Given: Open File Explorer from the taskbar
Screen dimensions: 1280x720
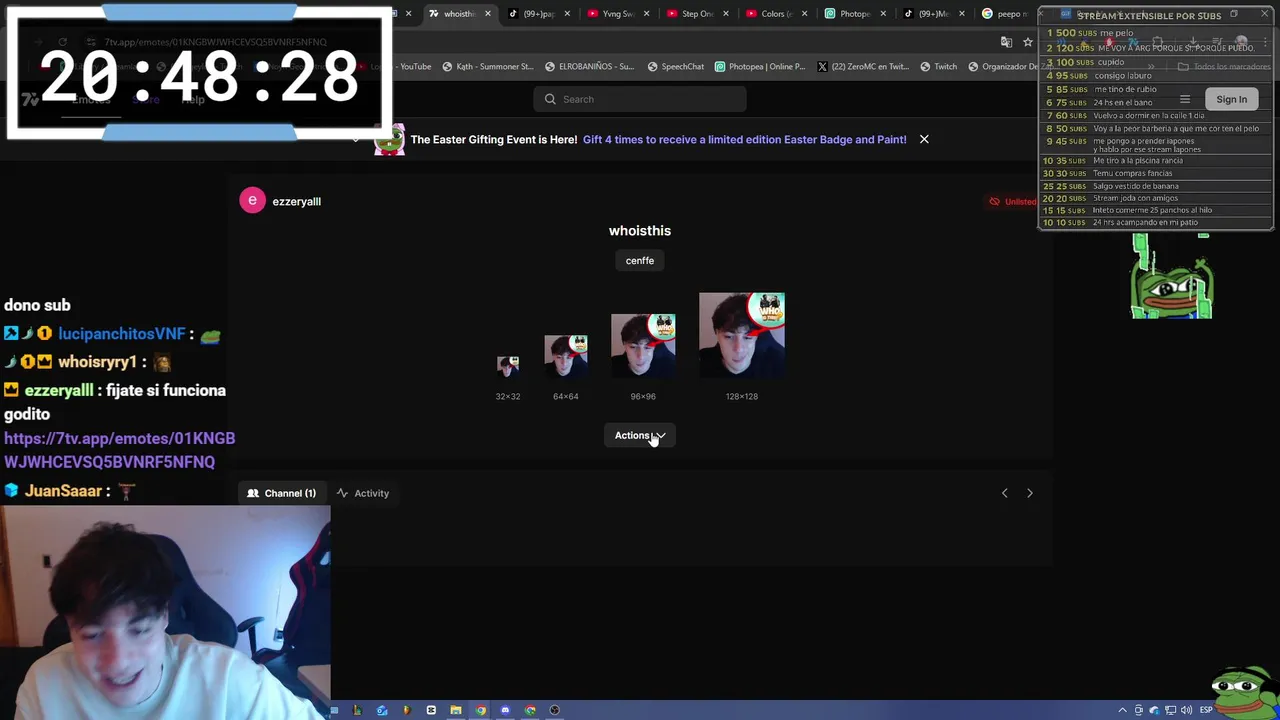Looking at the screenshot, I should coord(456,710).
